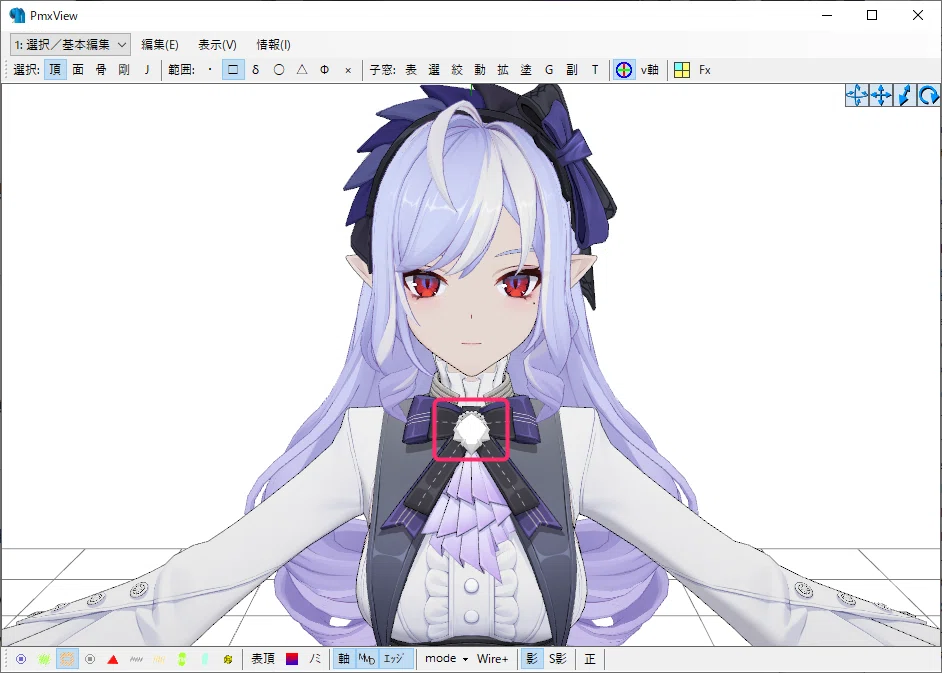
Task: Toggle the Fx effect button
Action: 705,70
